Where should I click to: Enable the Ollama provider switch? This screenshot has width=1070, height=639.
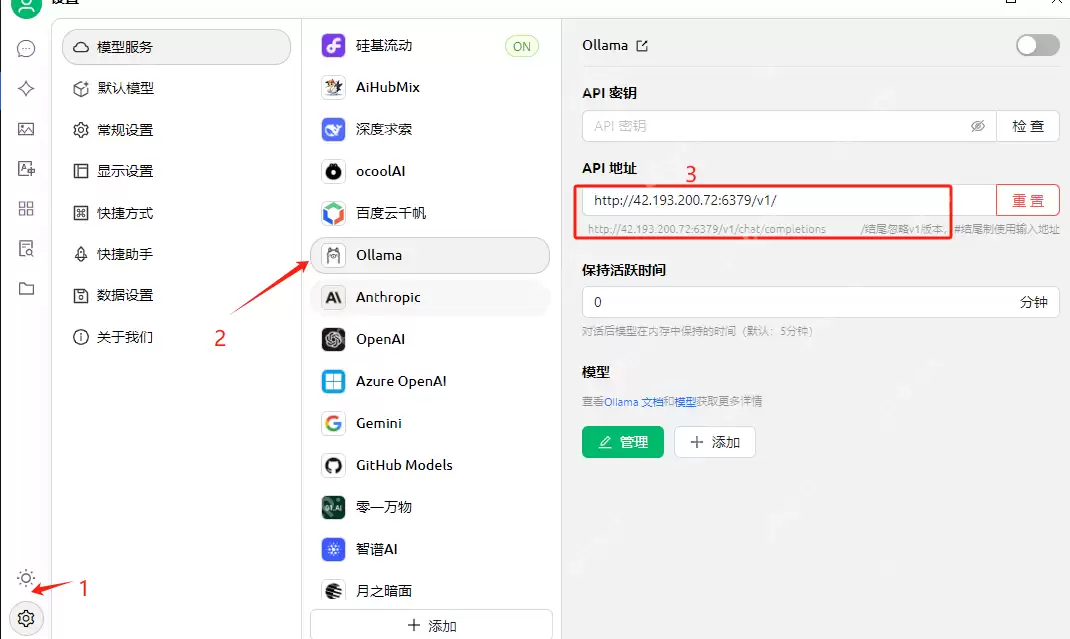1036,45
